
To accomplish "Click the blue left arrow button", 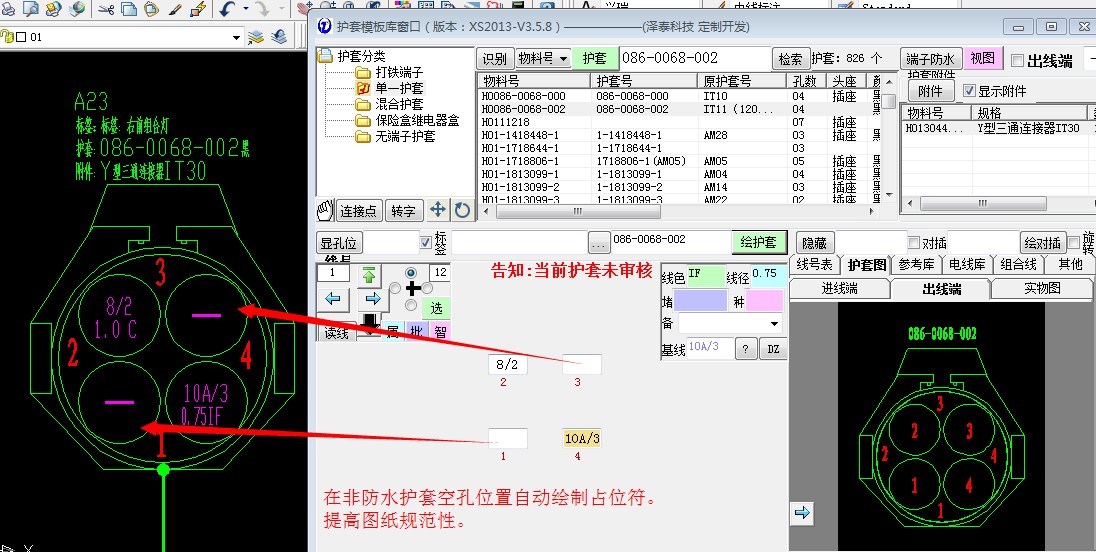I will tap(333, 298).
